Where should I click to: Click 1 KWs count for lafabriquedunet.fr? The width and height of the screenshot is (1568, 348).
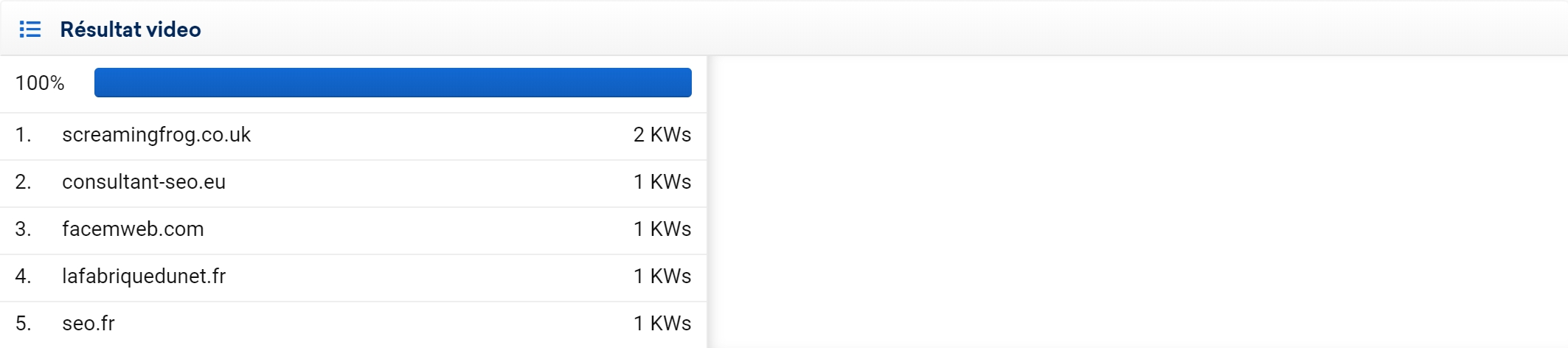point(662,276)
